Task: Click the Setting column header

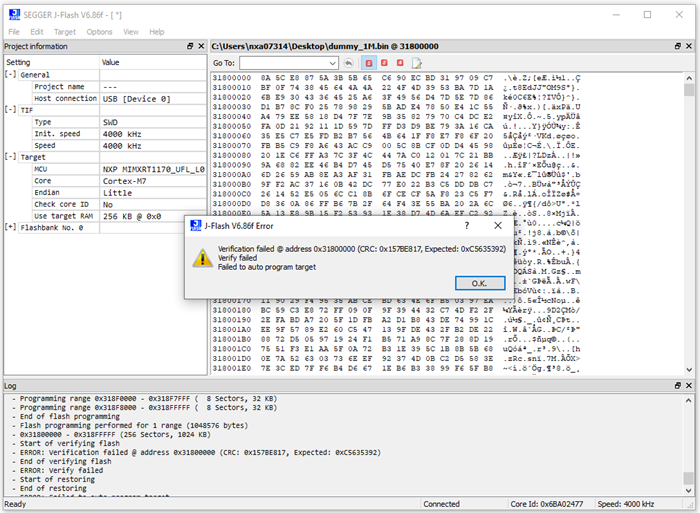Action: [x=52, y=62]
